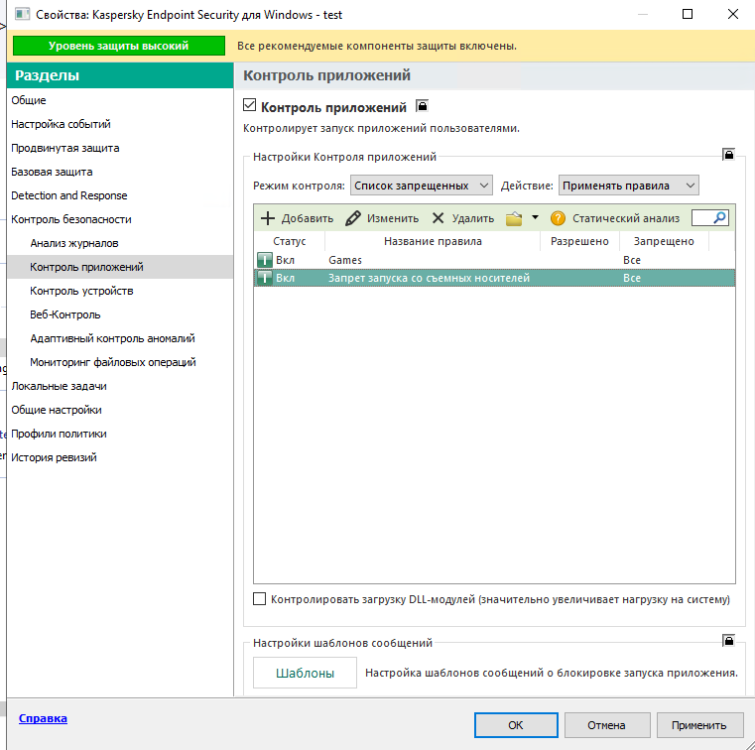Click the question mark Статический анализ icon
Screen dimensions: 755x750
coord(558,219)
